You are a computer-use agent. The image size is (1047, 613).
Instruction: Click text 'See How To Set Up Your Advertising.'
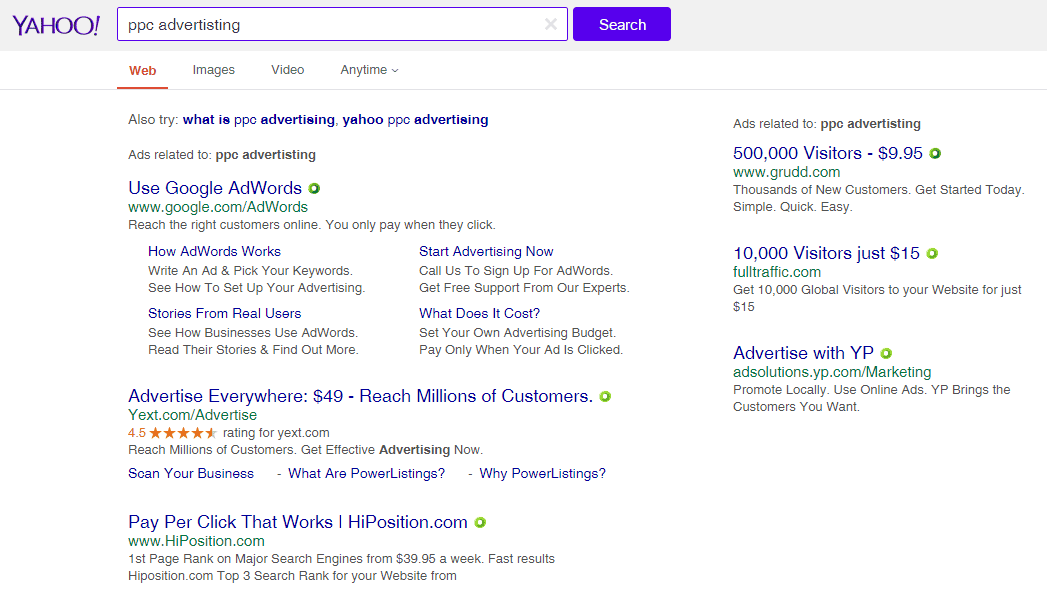(256, 288)
